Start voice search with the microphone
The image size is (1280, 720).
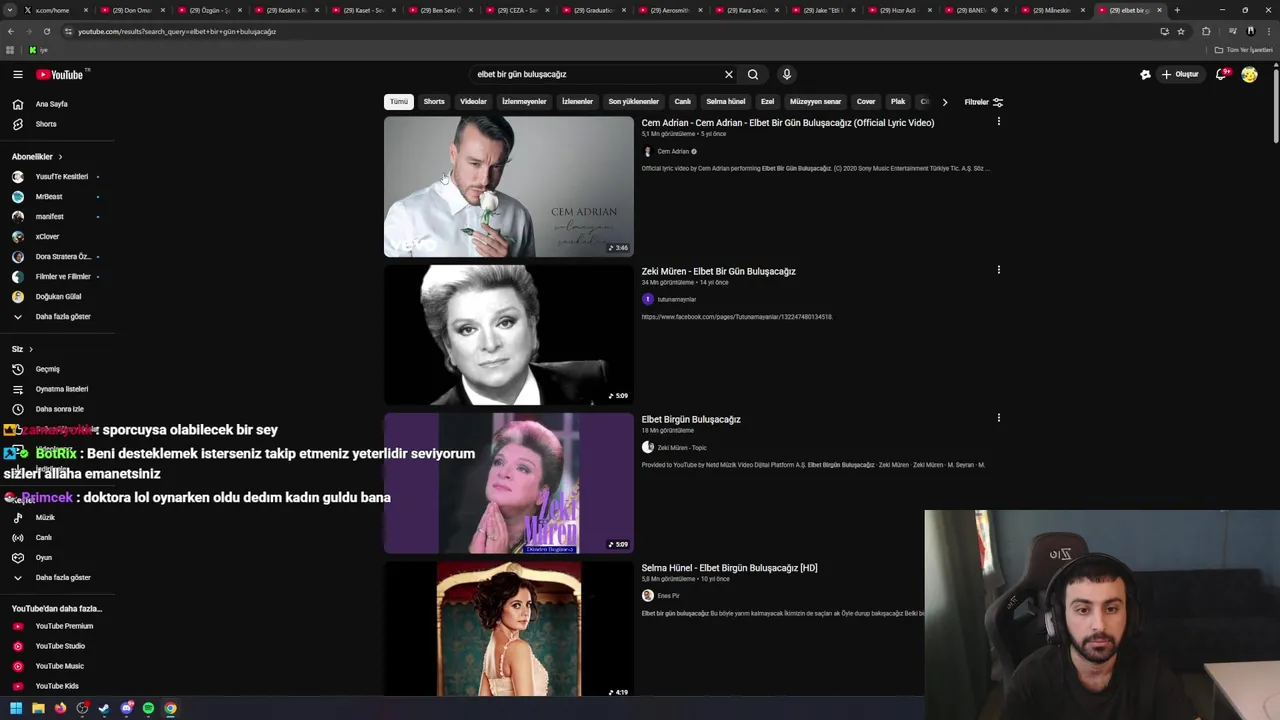pyautogui.click(x=787, y=74)
